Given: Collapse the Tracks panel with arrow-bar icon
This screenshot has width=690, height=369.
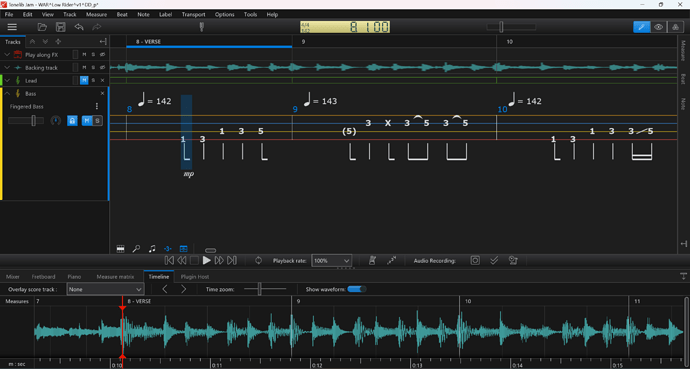Looking at the screenshot, I should [103, 42].
